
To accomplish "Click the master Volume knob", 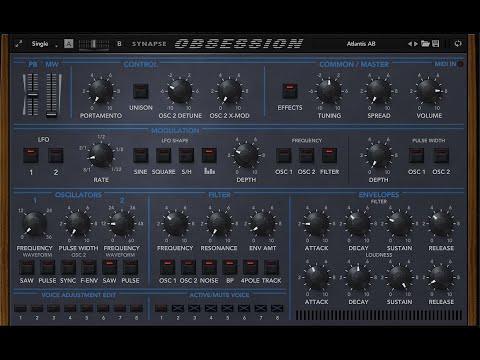I will (x=429, y=91).
